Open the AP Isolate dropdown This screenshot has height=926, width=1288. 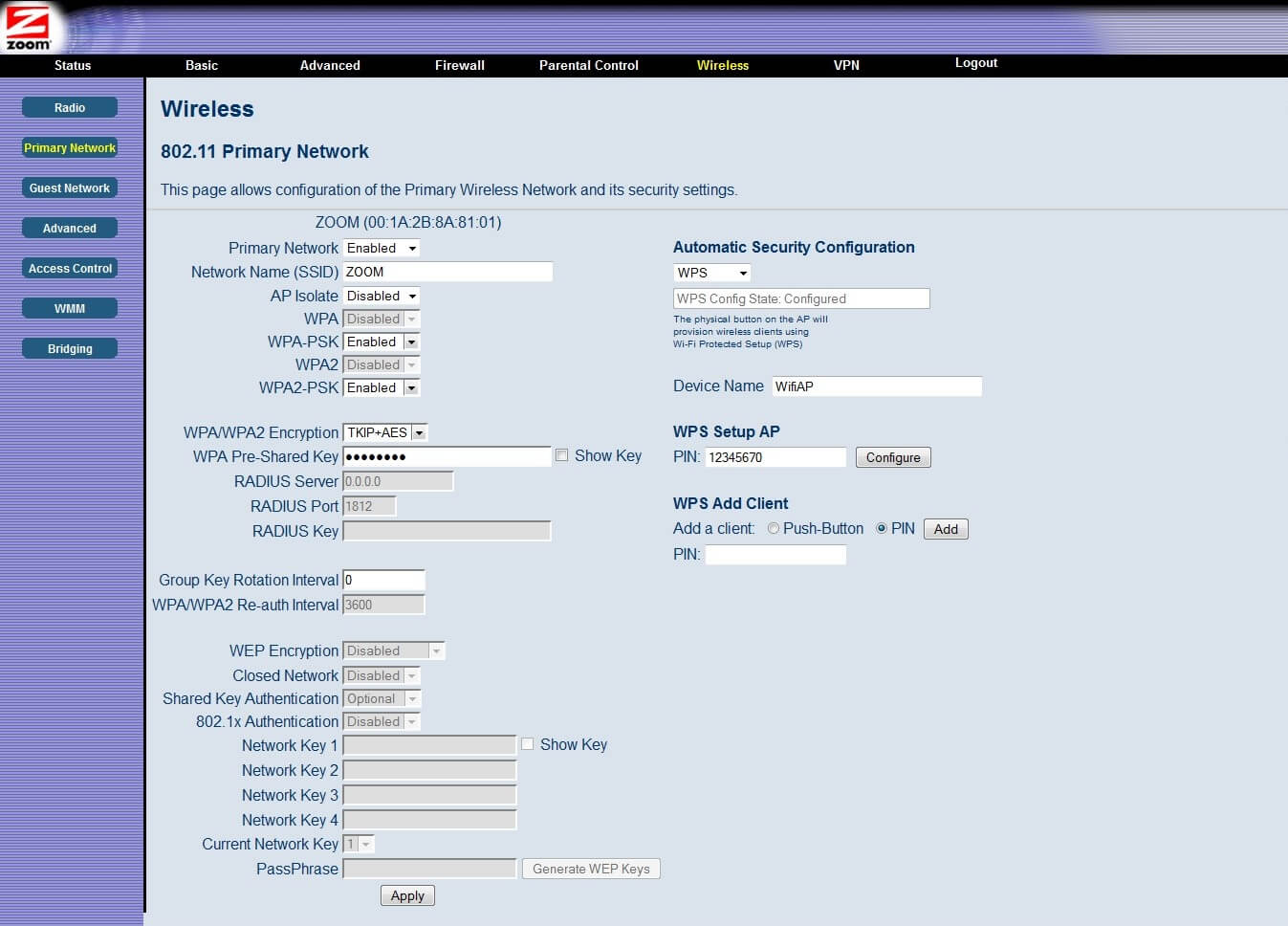pos(382,297)
